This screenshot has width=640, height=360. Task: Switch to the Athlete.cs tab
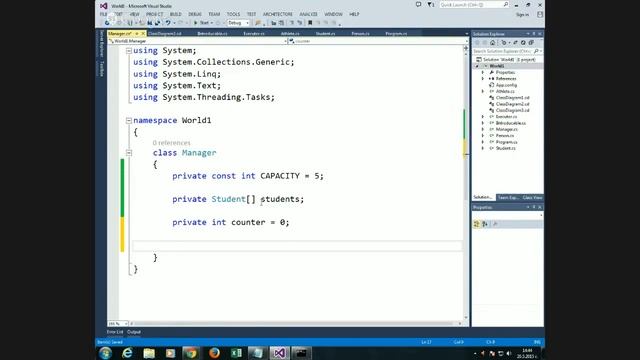(290, 33)
